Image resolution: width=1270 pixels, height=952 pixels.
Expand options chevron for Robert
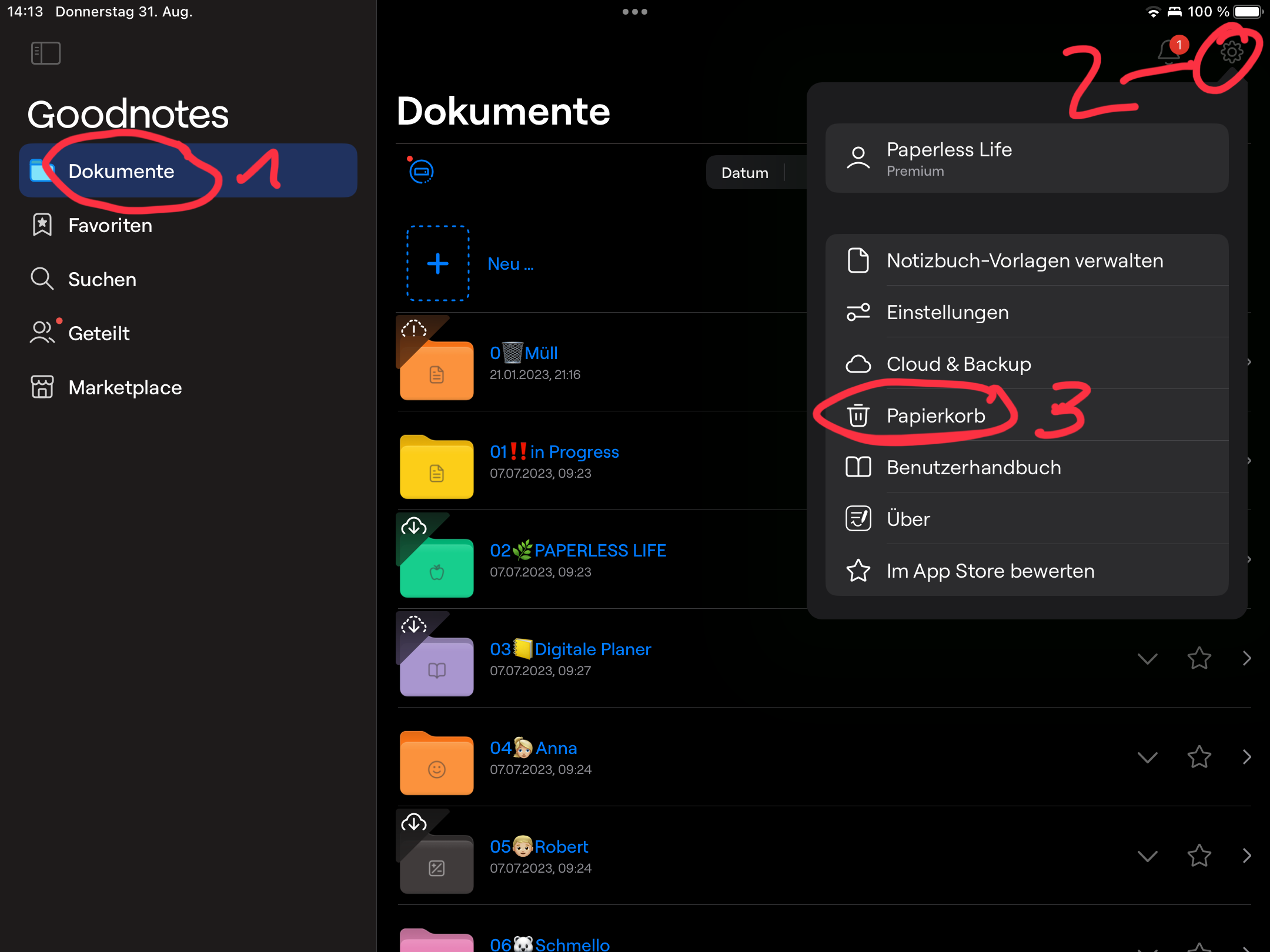[x=1147, y=856]
